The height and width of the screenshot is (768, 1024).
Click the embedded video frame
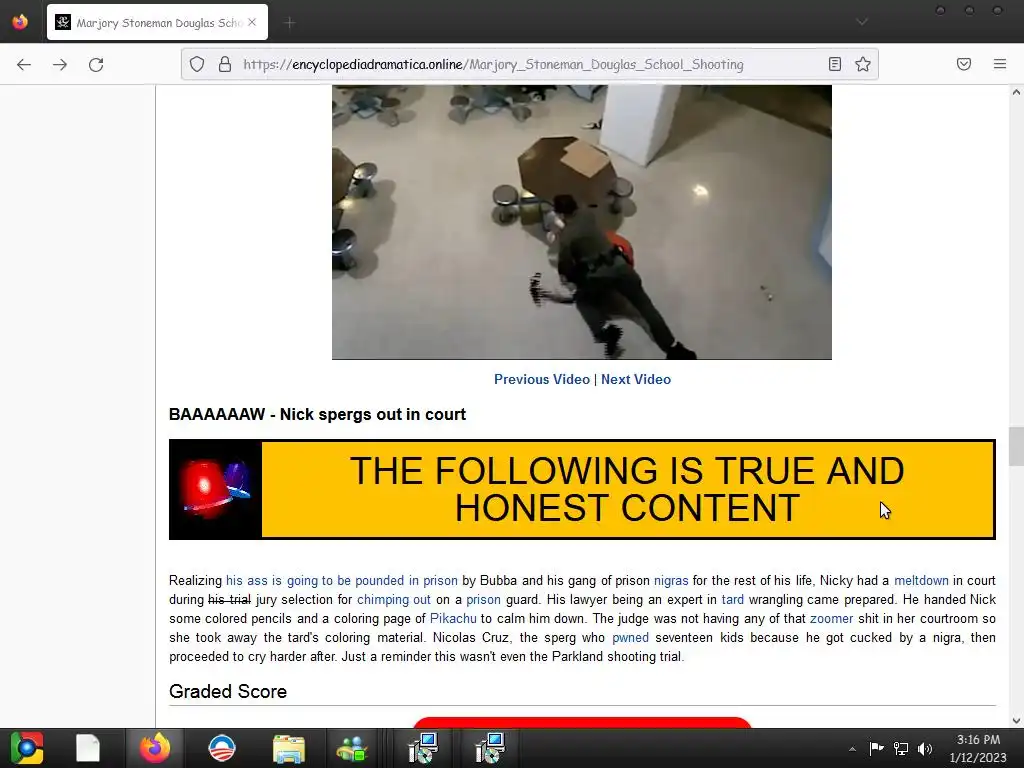[582, 222]
